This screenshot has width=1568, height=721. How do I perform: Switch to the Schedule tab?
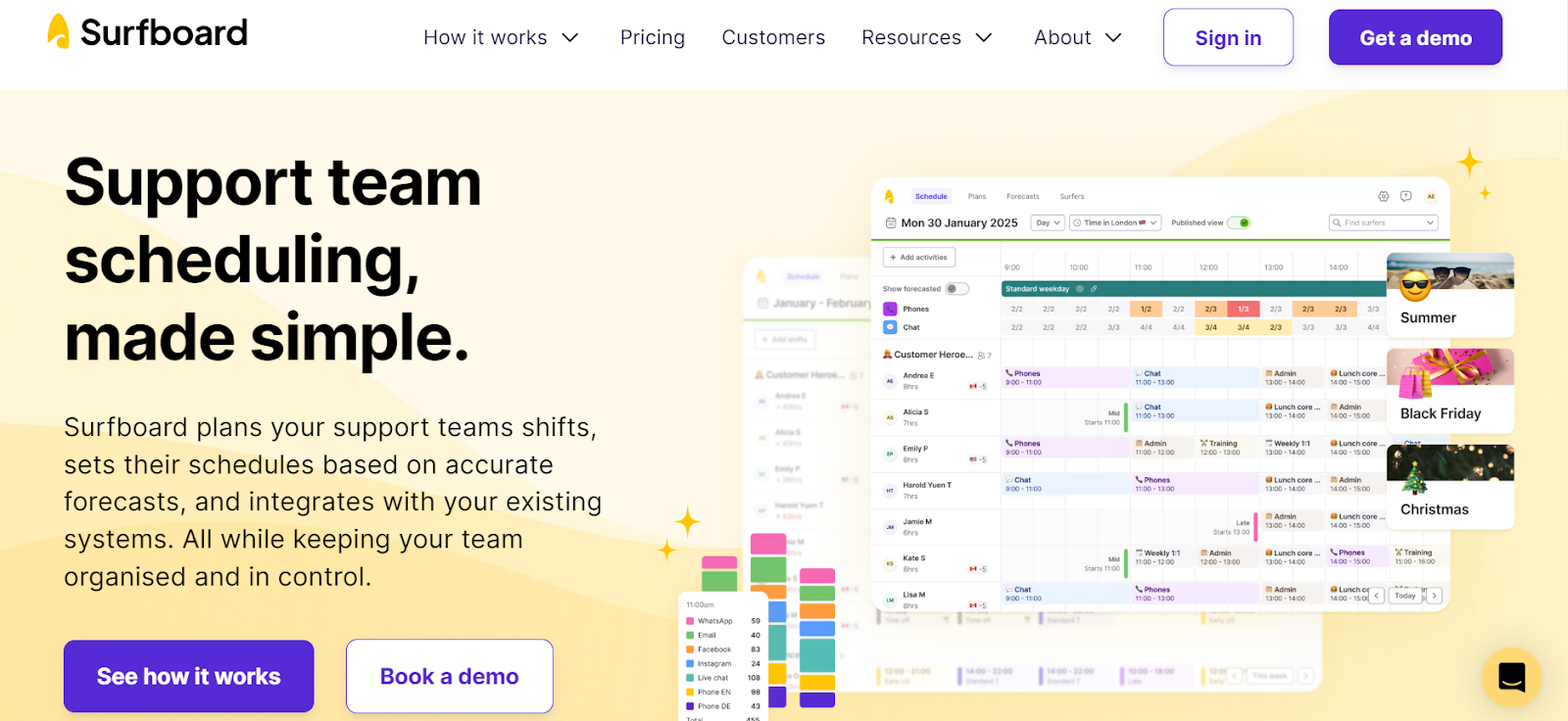(931, 196)
